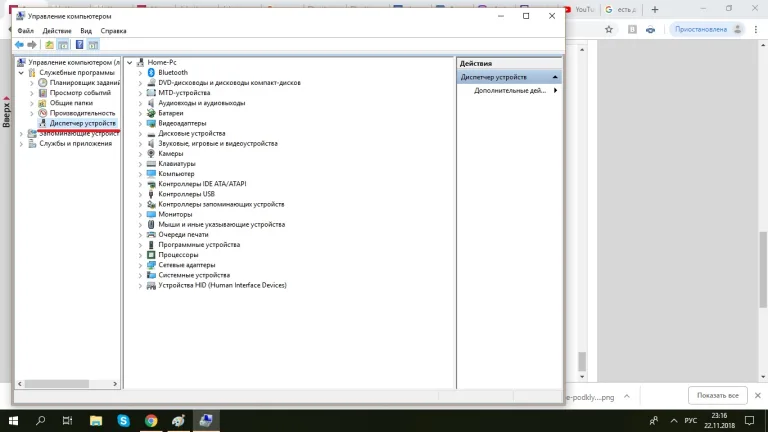Image resolution: width=768 pixels, height=432 pixels.
Task: Select the Сетевые адаптеры network icon
Action: coord(151,265)
